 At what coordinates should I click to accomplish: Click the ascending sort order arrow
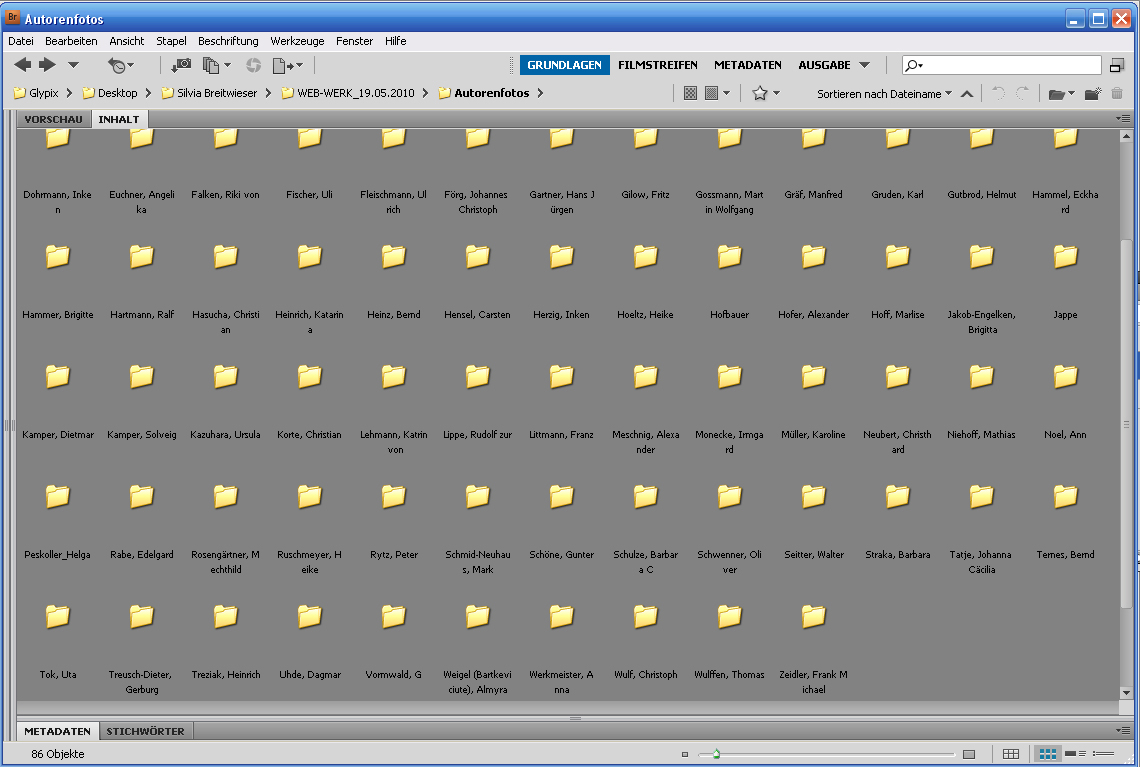(x=966, y=94)
